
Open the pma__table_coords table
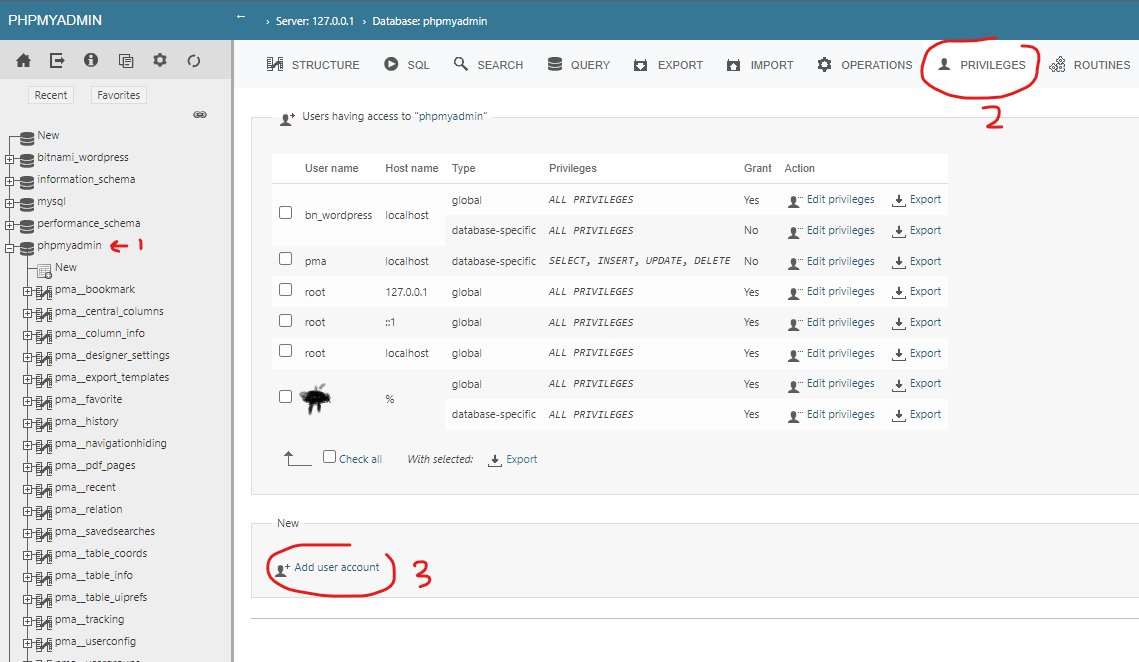(x=101, y=554)
